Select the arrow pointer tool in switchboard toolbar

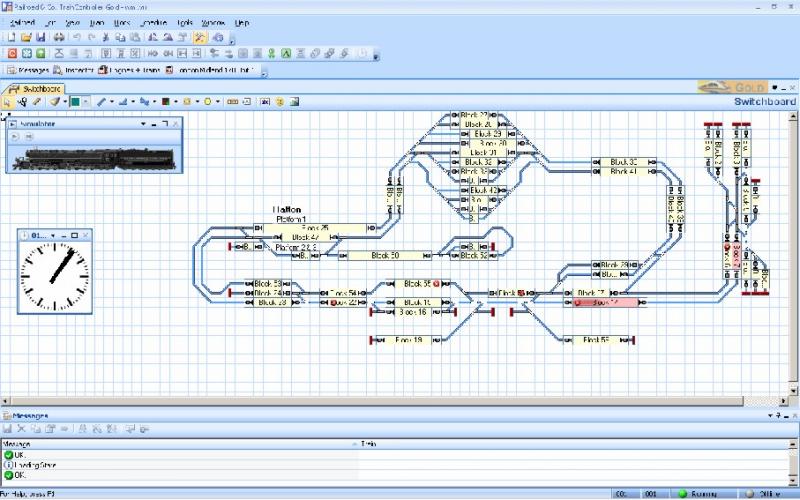click(x=8, y=101)
